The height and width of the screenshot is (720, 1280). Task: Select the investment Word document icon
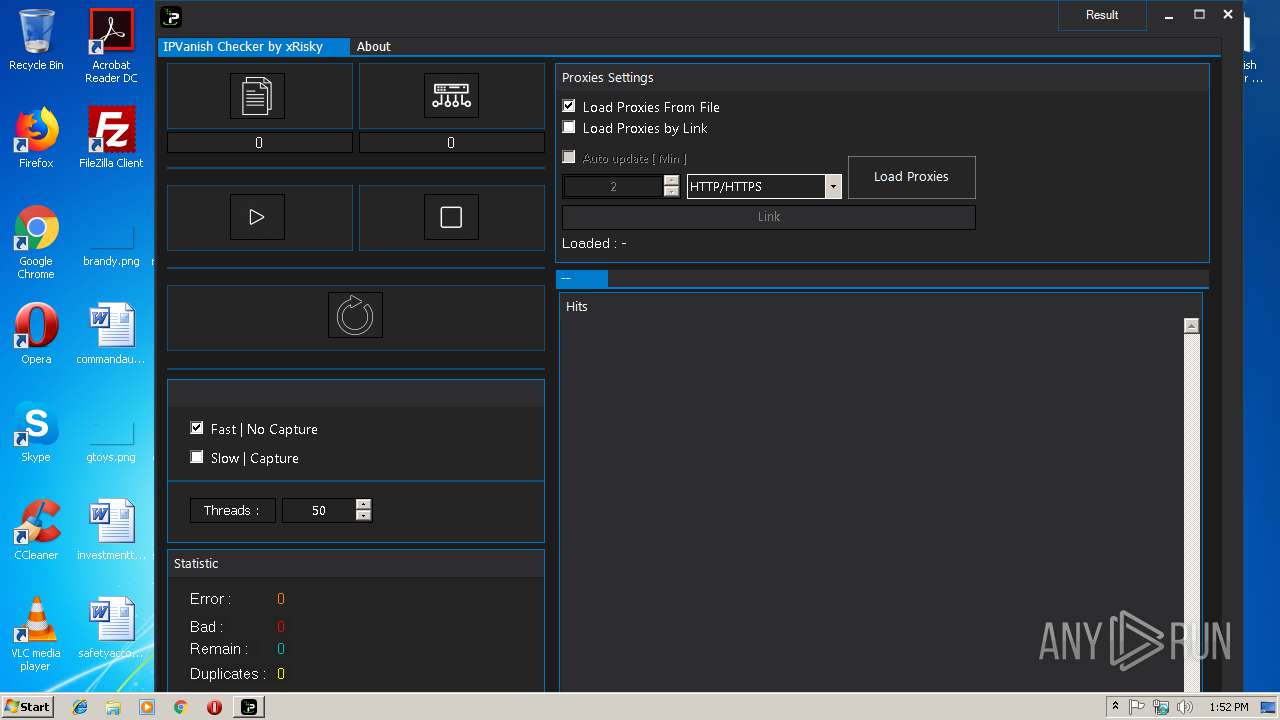[111, 529]
